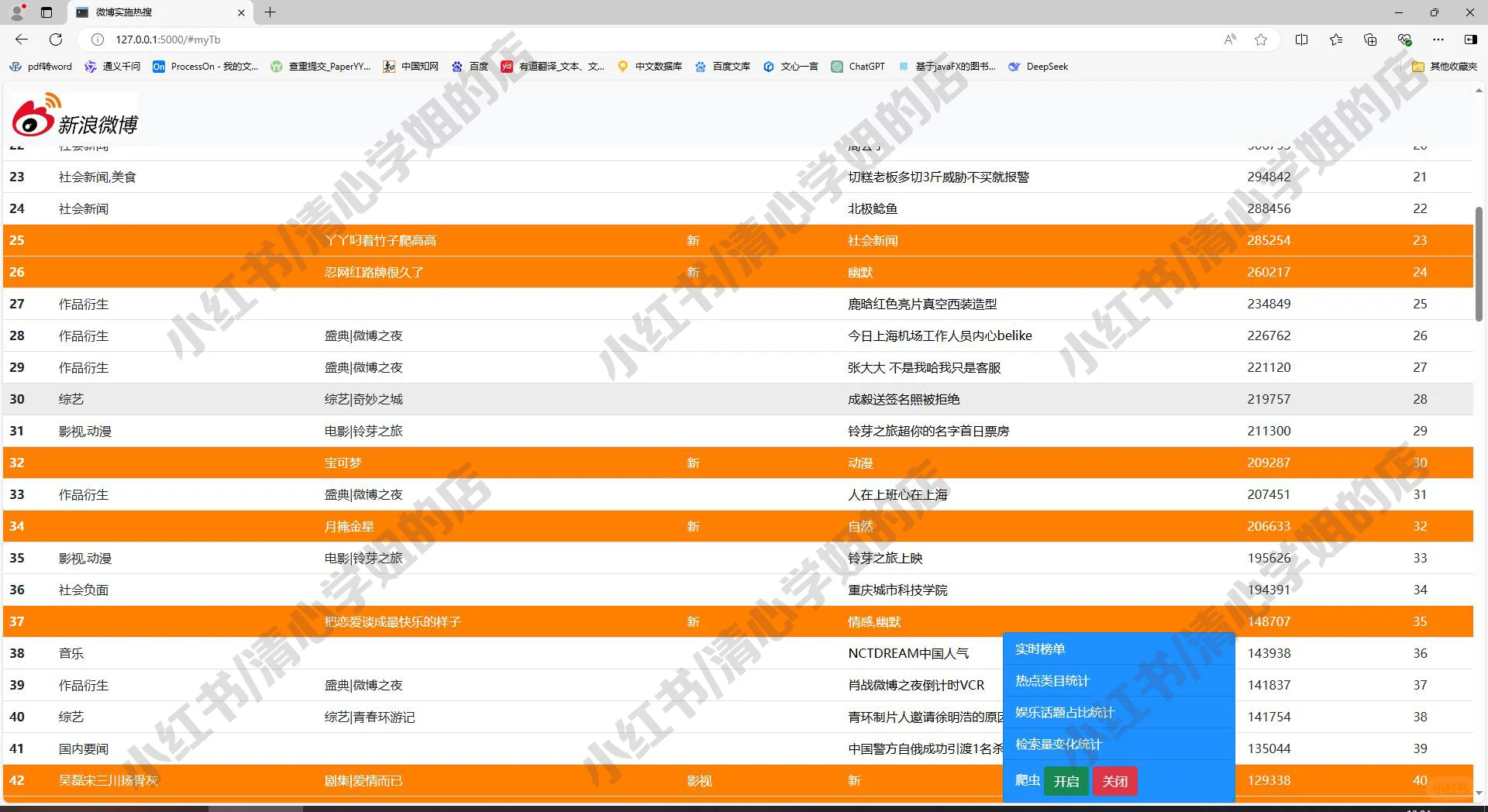Open Split screen from the toolbar

click(x=1302, y=40)
